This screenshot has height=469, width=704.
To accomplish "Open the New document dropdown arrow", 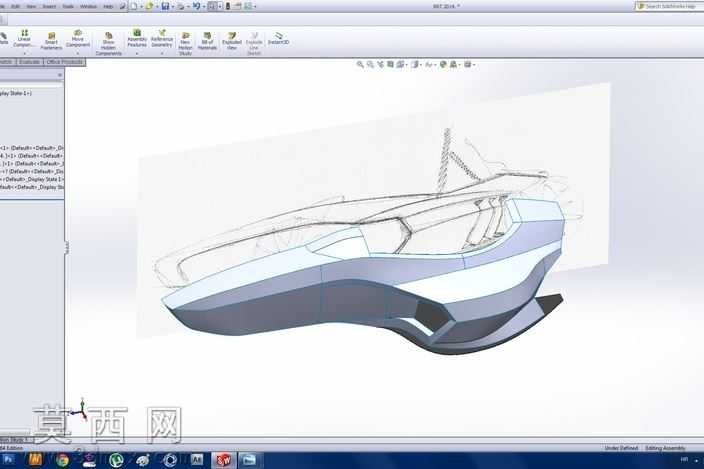I will click(141, 7).
